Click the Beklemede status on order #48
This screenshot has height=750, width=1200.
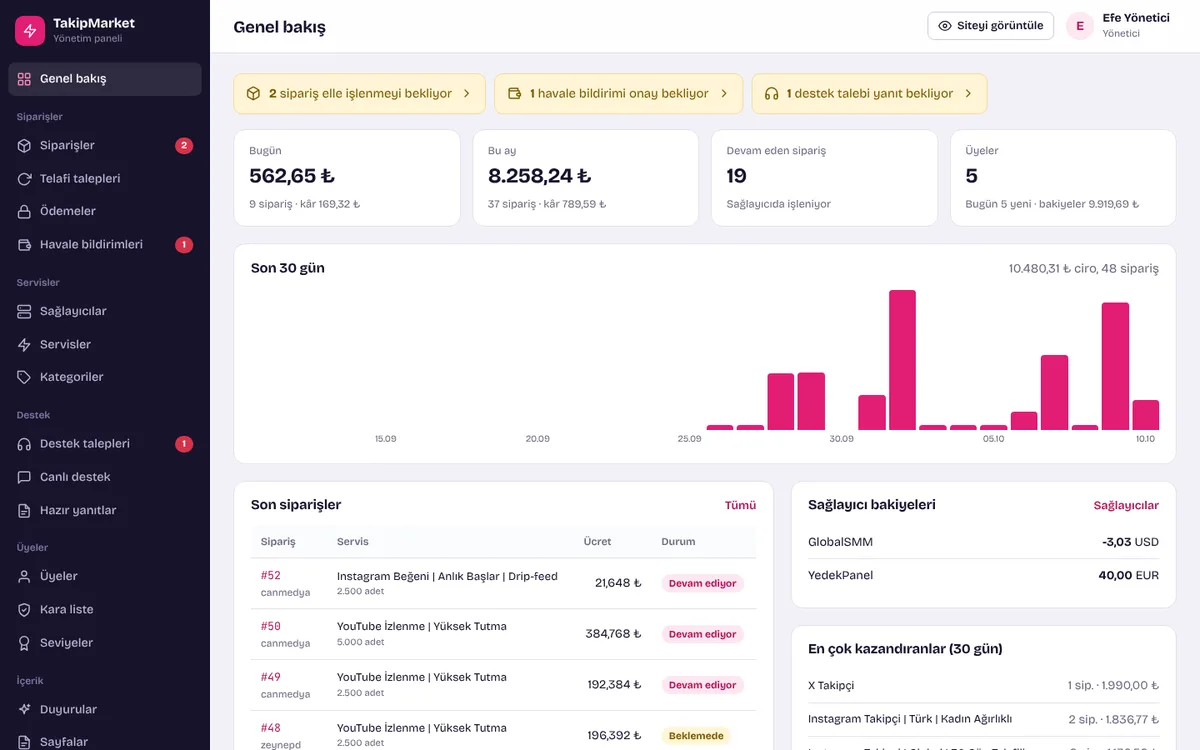pyautogui.click(x=695, y=736)
